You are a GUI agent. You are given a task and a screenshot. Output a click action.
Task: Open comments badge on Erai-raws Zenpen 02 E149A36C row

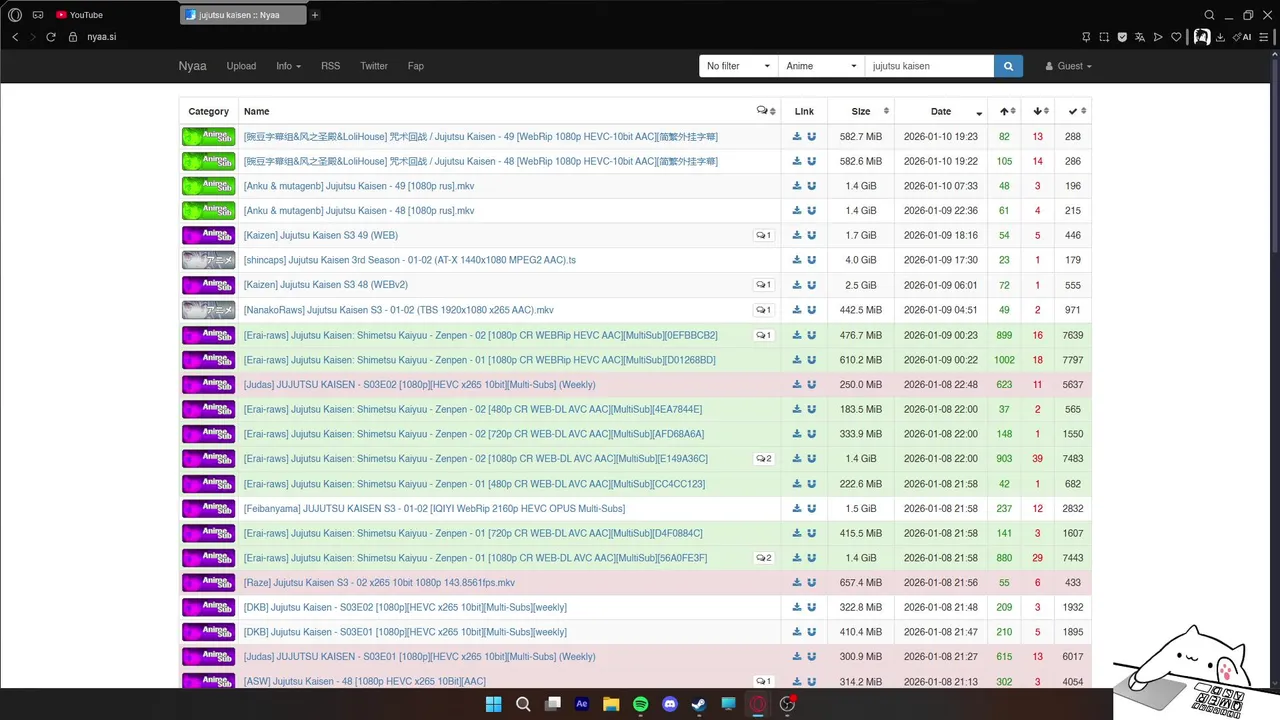click(763, 459)
